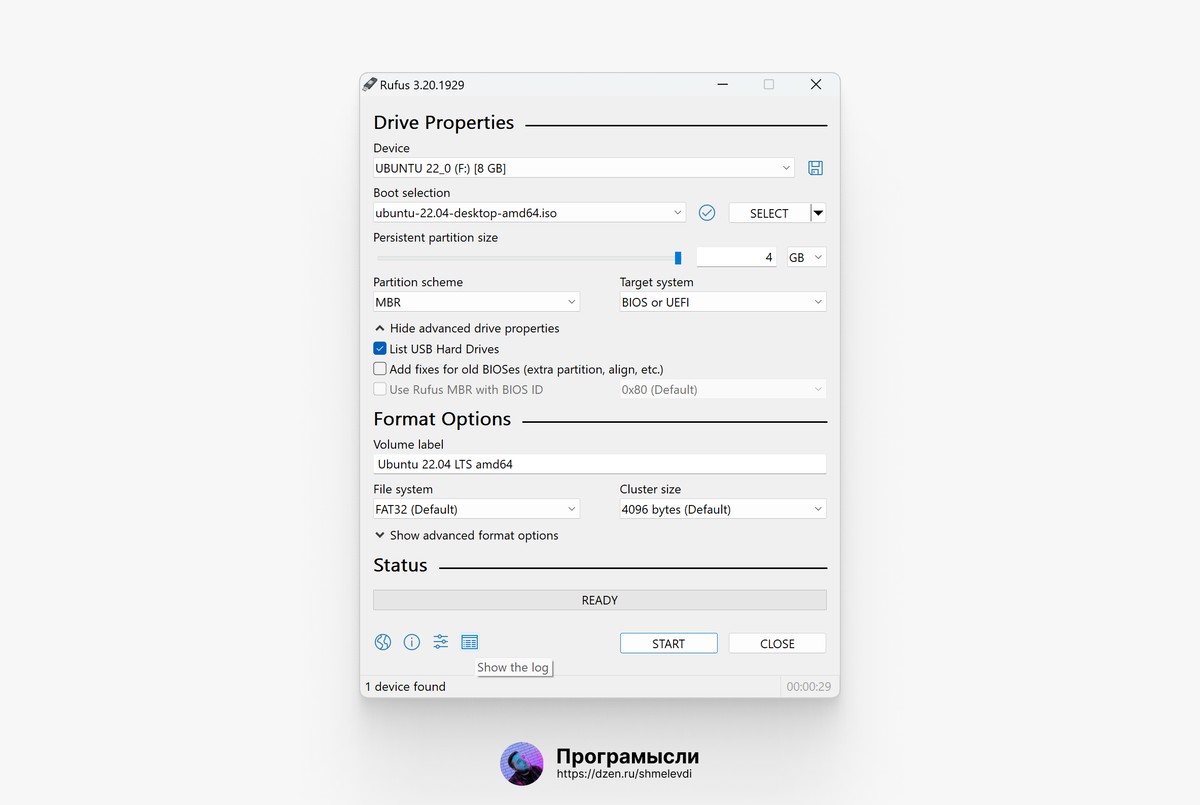This screenshot has width=1200, height=805.
Task: Click the persistent partition size value field
Action: pos(737,257)
